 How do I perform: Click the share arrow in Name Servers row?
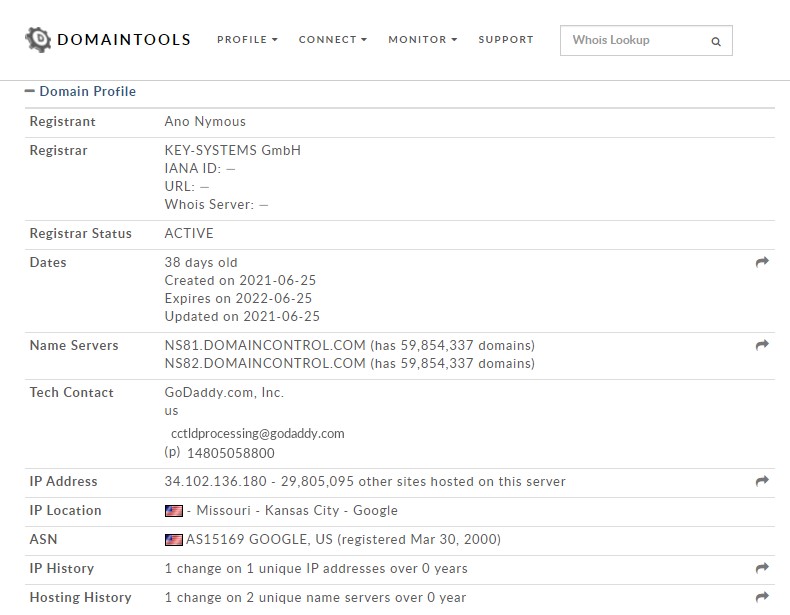click(x=762, y=345)
